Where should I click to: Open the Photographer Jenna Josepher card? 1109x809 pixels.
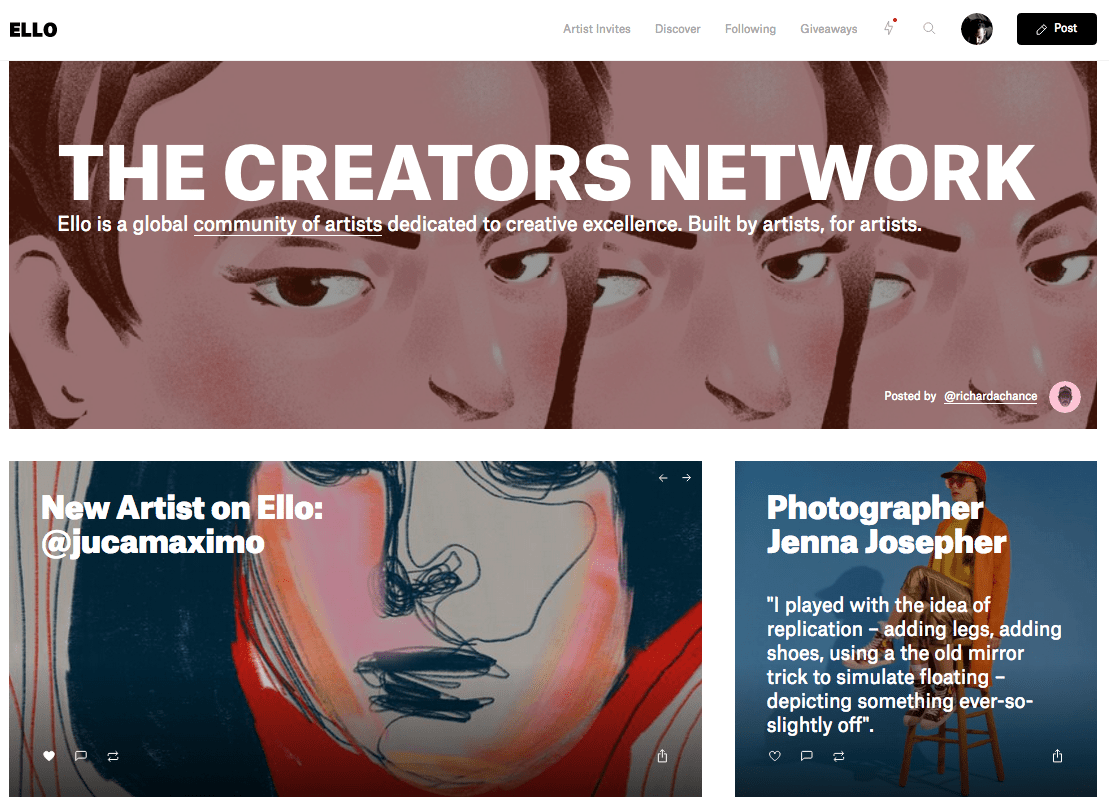tap(916, 629)
